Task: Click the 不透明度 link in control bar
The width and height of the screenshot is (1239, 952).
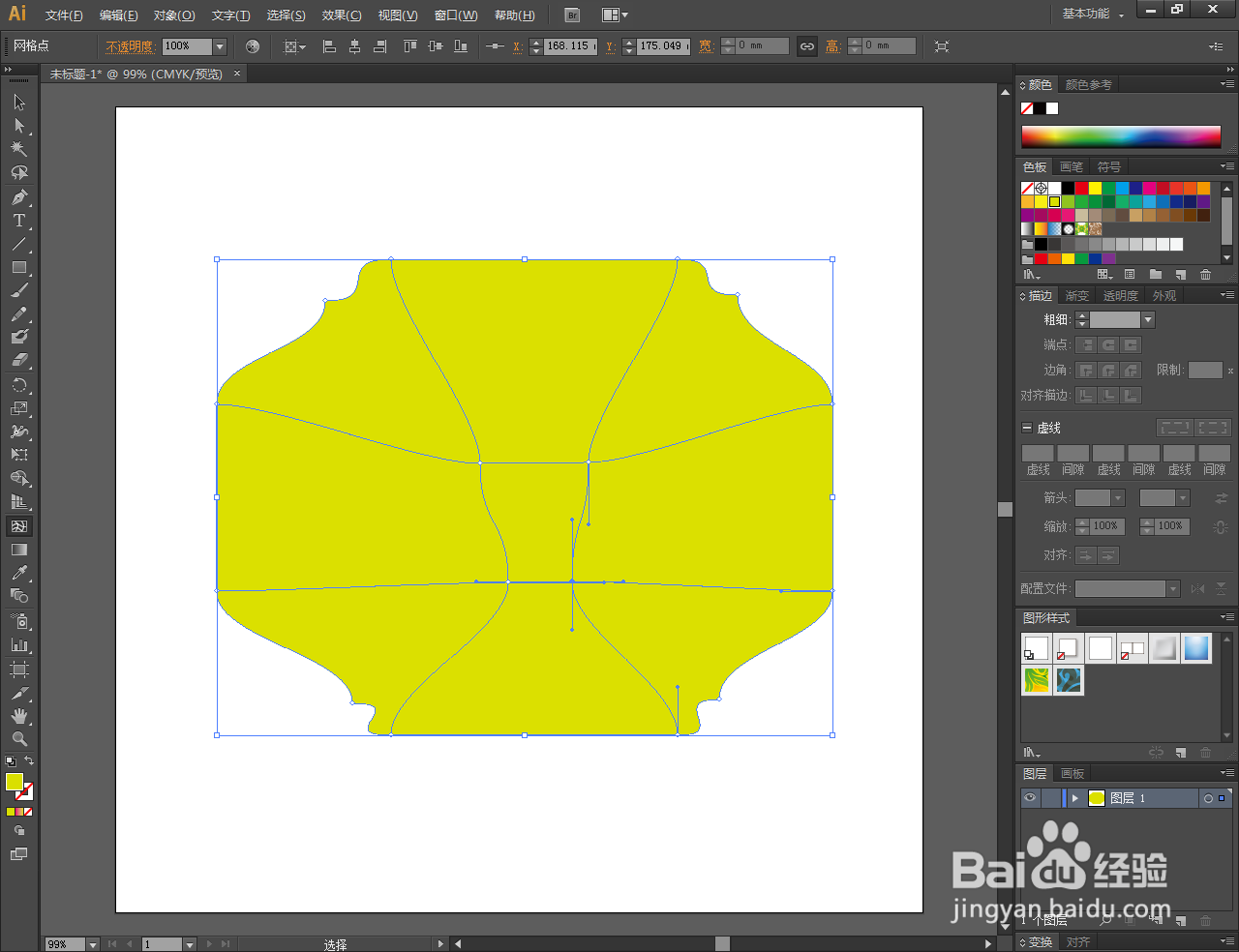Action: [130, 45]
